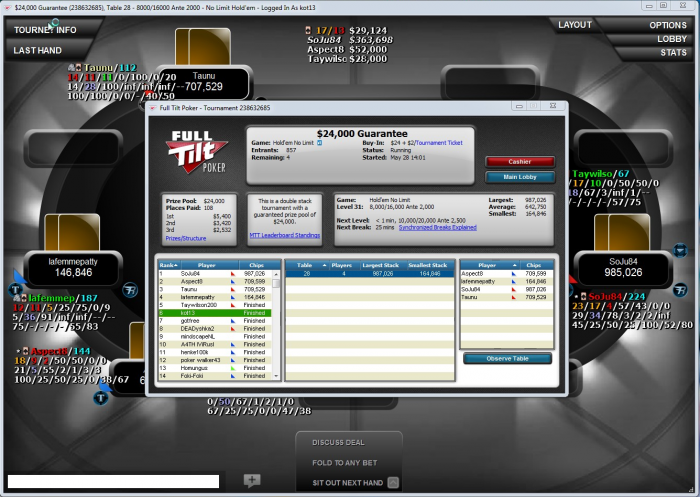Screen dimensions: 700x497
Task: Sort rank list by Rank column
Action: tap(169, 265)
